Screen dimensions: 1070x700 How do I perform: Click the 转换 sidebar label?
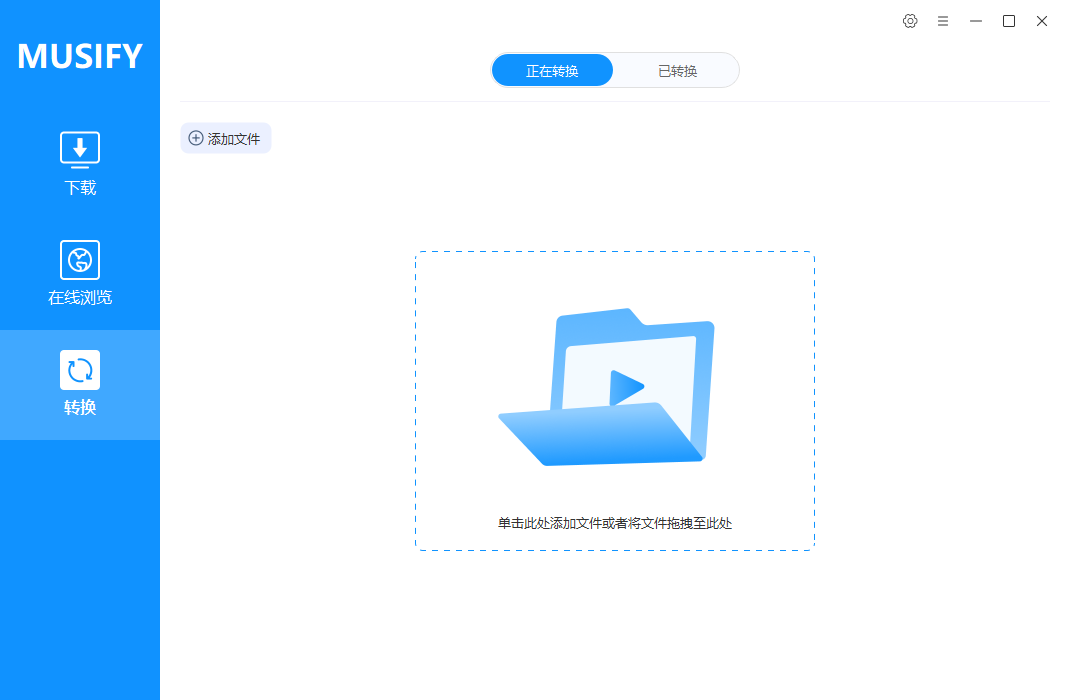point(80,407)
